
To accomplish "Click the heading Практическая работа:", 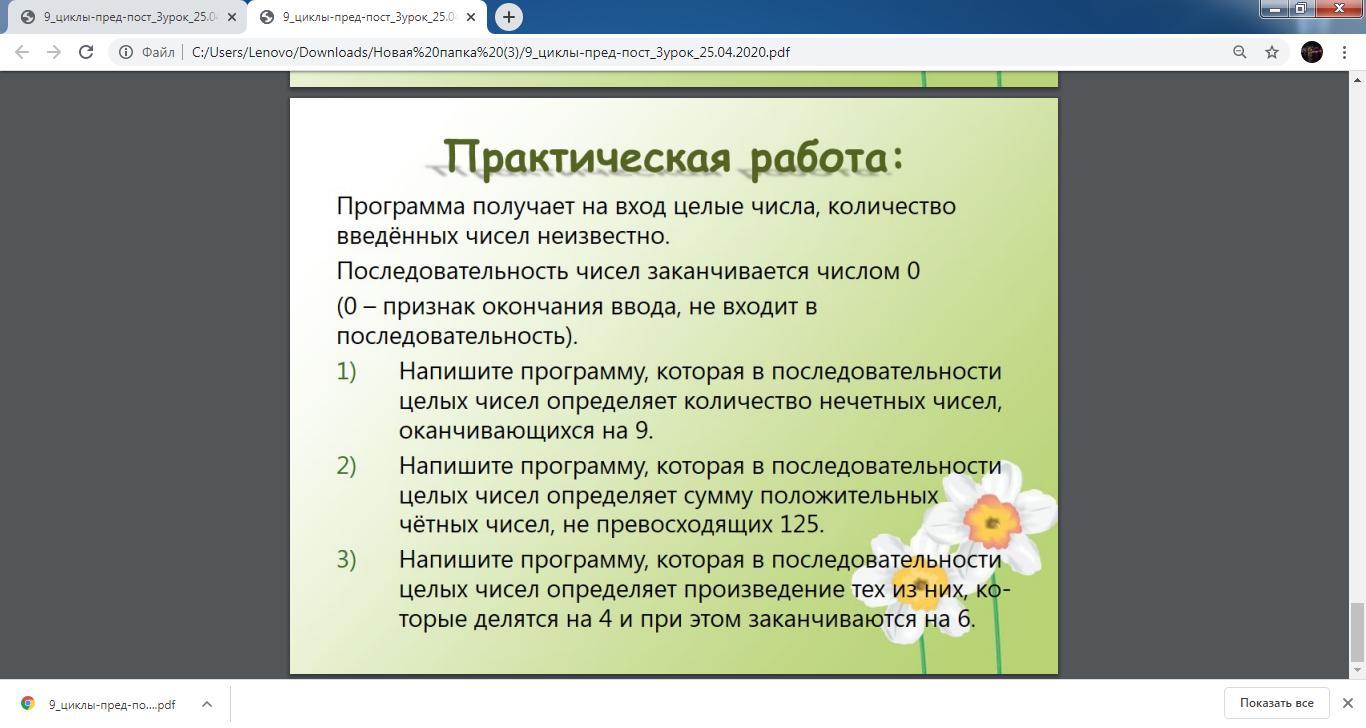I will click(673, 158).
